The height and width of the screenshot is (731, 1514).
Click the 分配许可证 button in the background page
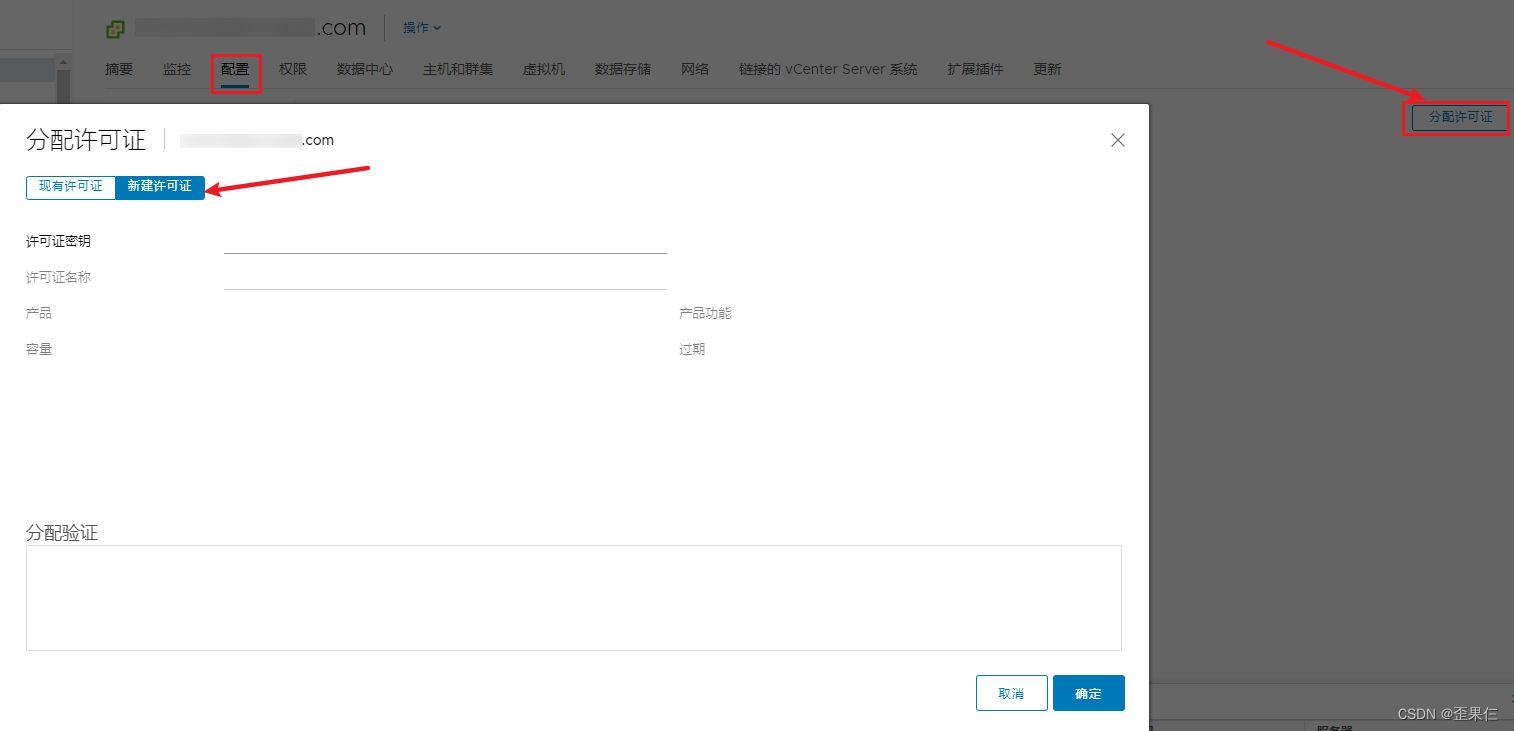coord(1460,117)
